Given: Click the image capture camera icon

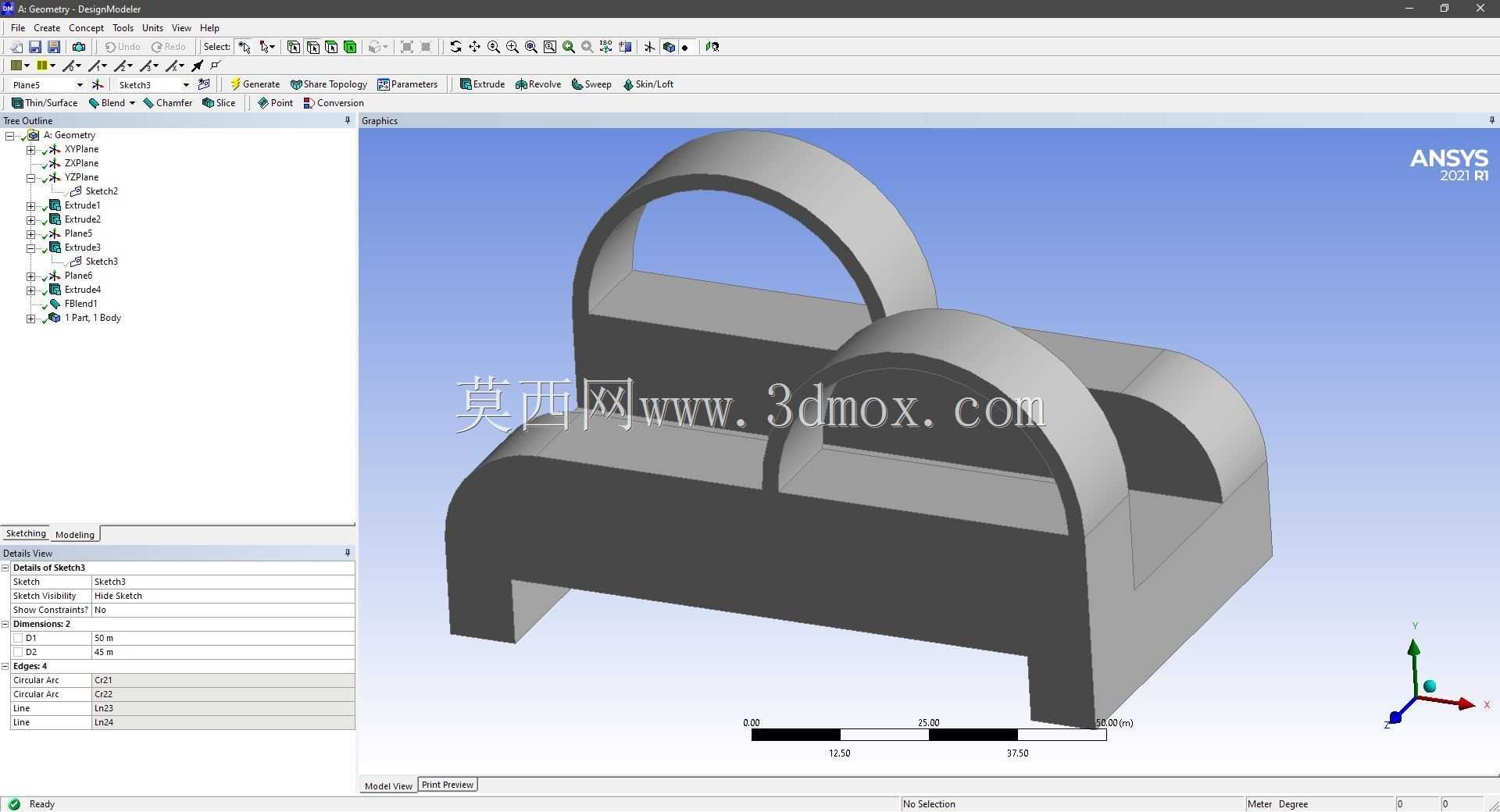Looking at the screenshot, I should (x=79, y=47).
